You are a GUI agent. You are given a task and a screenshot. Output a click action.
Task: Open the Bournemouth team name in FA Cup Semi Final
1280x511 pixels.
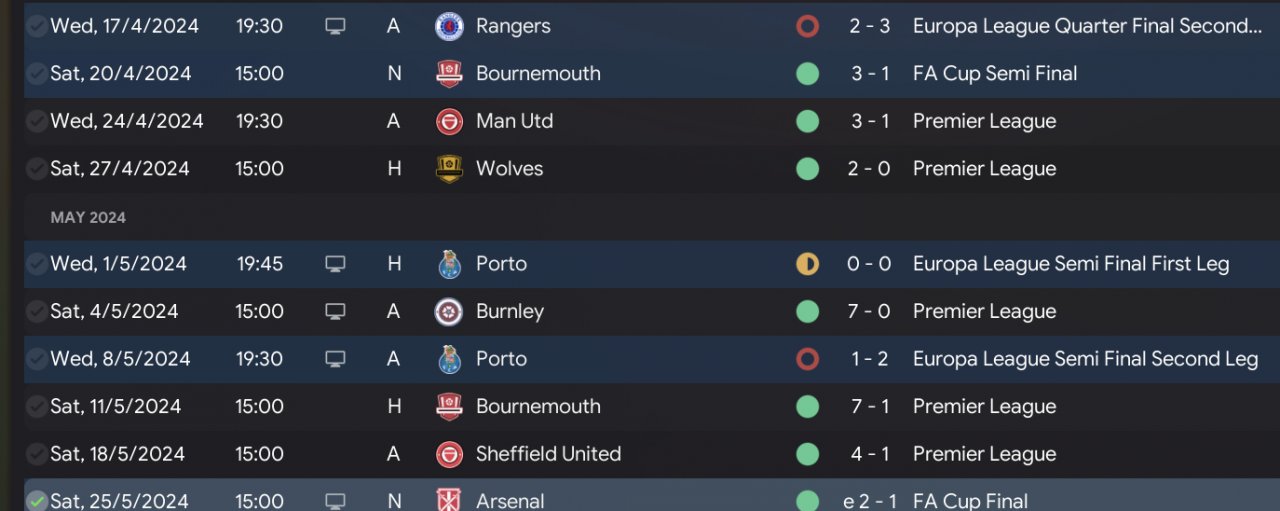coord(538,73)
